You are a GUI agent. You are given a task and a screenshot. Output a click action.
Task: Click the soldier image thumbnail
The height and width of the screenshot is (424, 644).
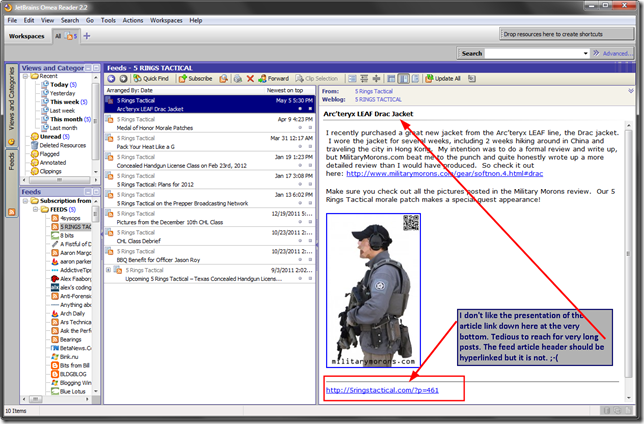[373, 290]
